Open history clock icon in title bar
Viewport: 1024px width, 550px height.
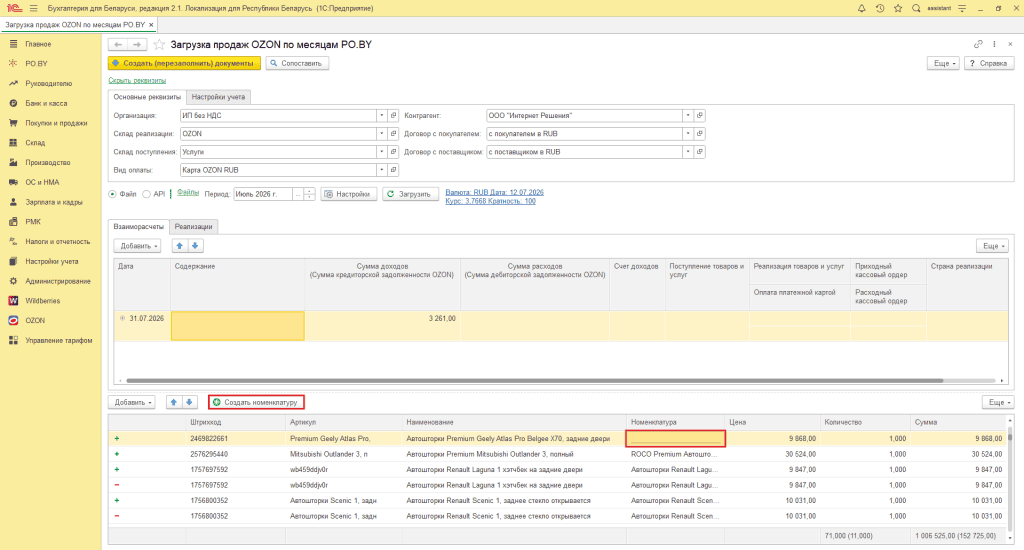(x=880, y=8)
